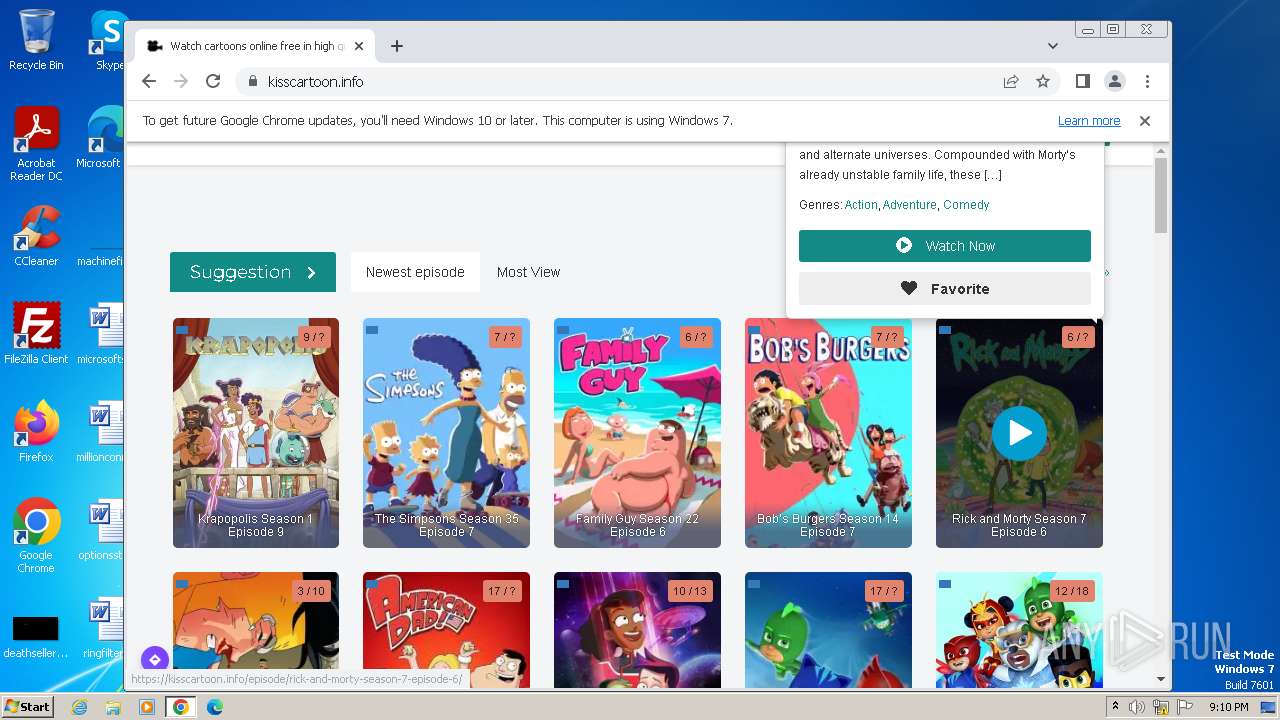Go back to the previous page
Viewport: 1280px width, 720px height.
point(149,82)
